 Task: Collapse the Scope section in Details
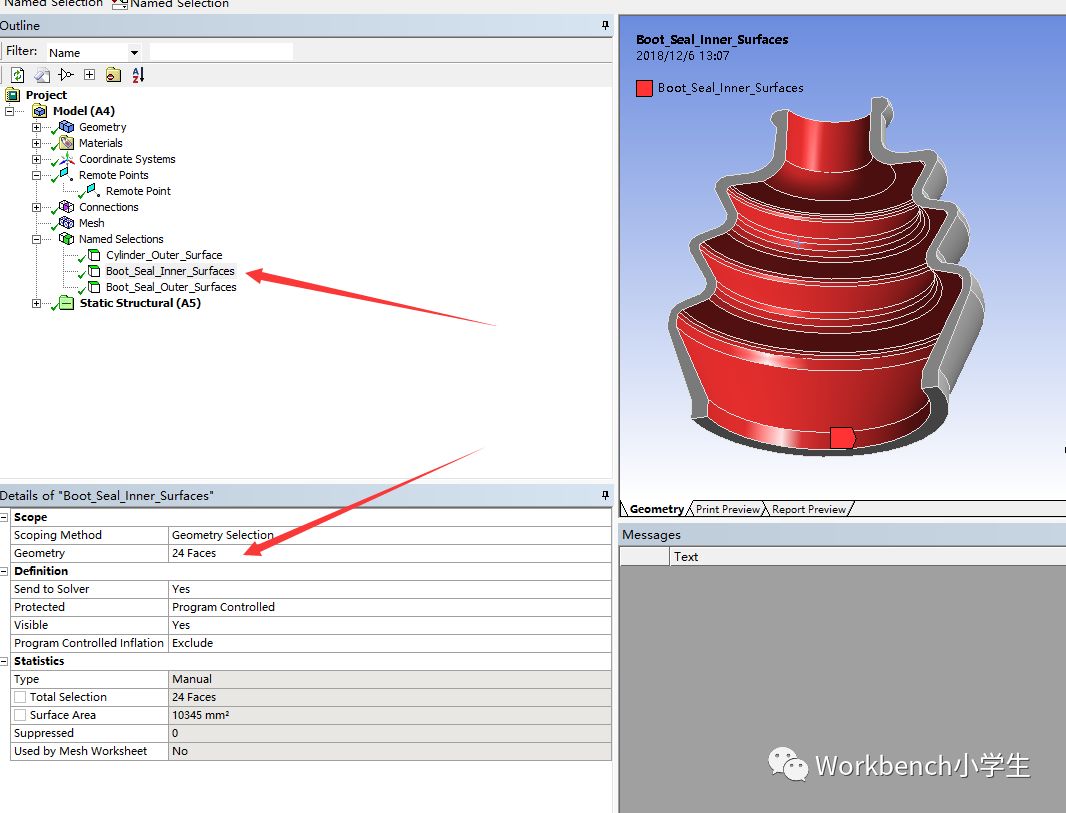[5, 517]
